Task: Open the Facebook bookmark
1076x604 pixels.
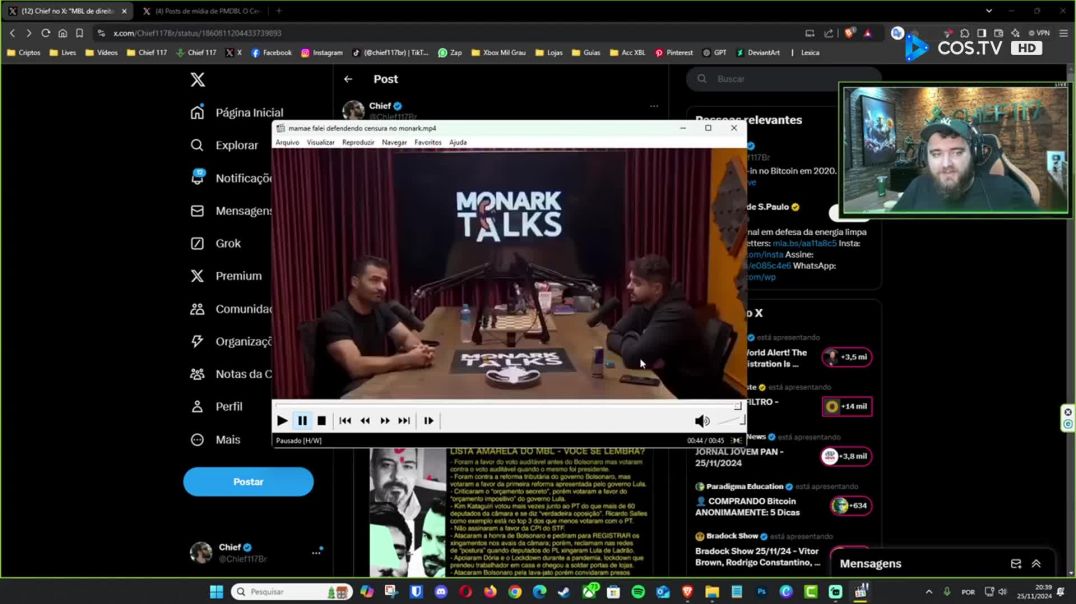Action: pyautogui.click(x=271, y=52)
